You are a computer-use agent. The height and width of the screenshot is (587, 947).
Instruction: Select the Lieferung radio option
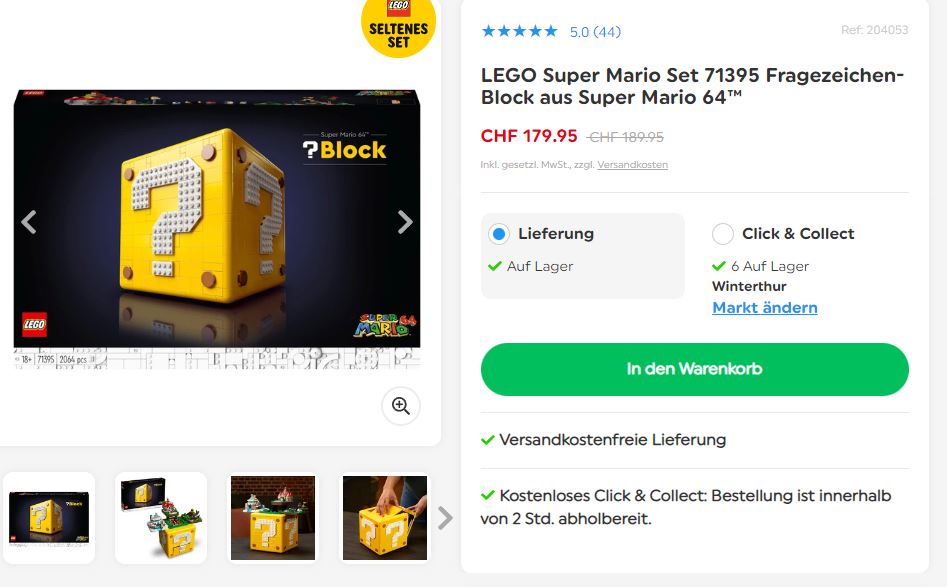499,234
